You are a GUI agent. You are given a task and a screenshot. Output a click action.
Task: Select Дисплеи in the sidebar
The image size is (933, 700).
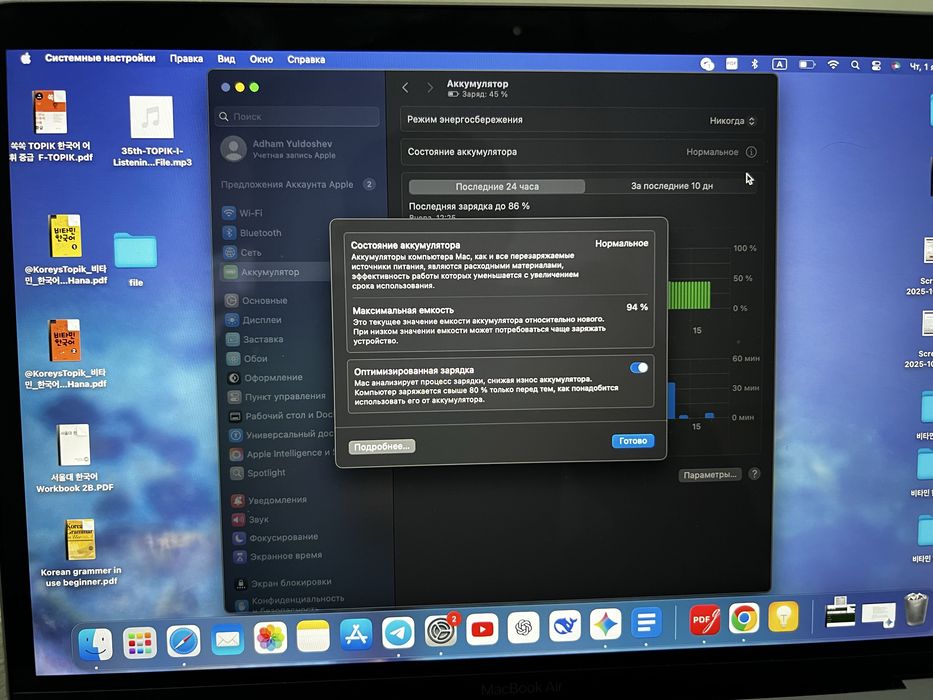254,320
